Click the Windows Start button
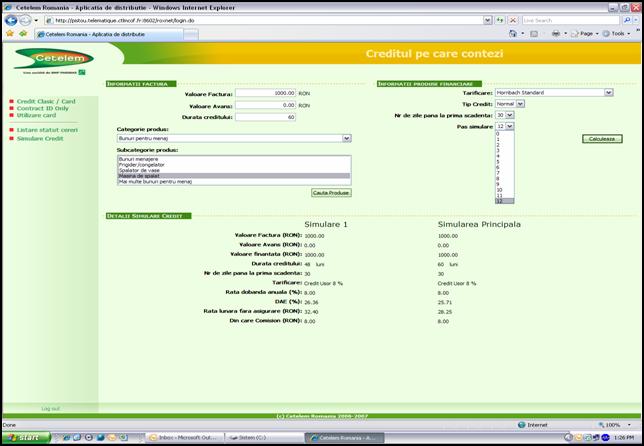Image resolution: width=644 pixels, height=446 pixels. [25, 438]
